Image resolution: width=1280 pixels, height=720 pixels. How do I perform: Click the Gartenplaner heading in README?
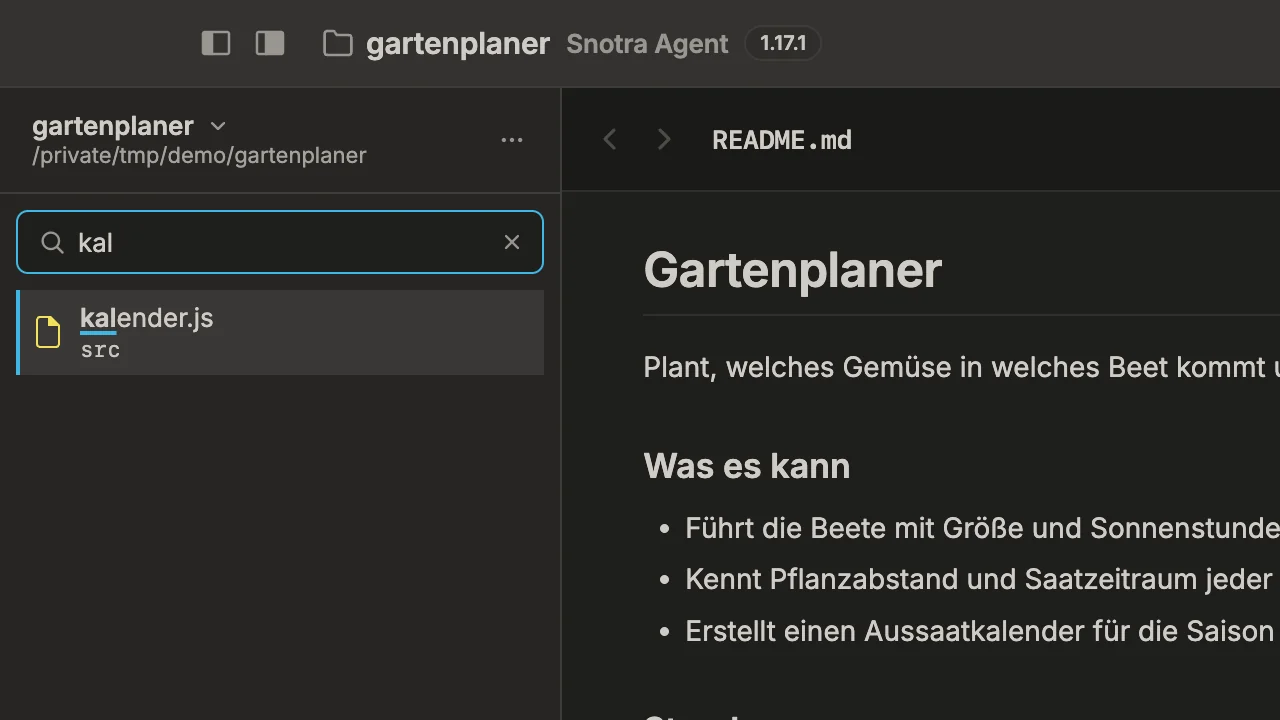tap(793, 270)
